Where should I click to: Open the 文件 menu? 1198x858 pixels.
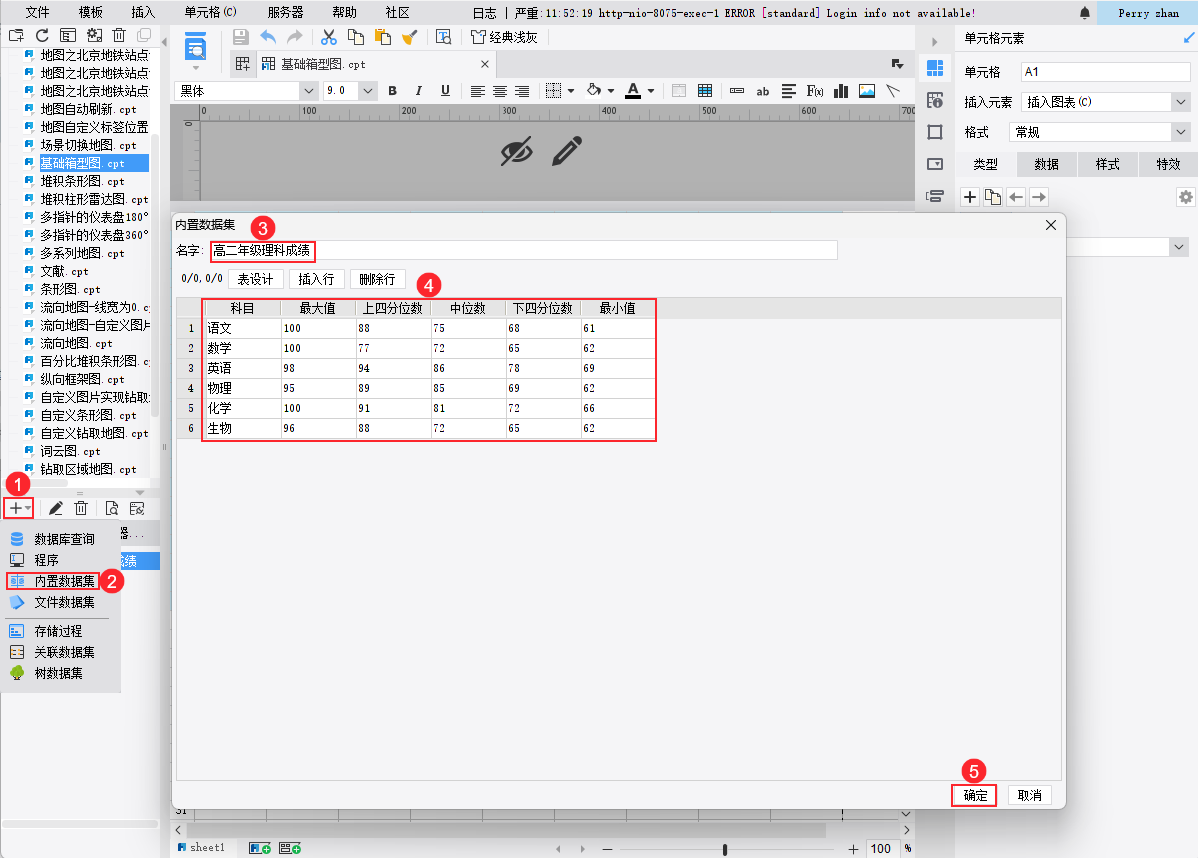[37, 12]
